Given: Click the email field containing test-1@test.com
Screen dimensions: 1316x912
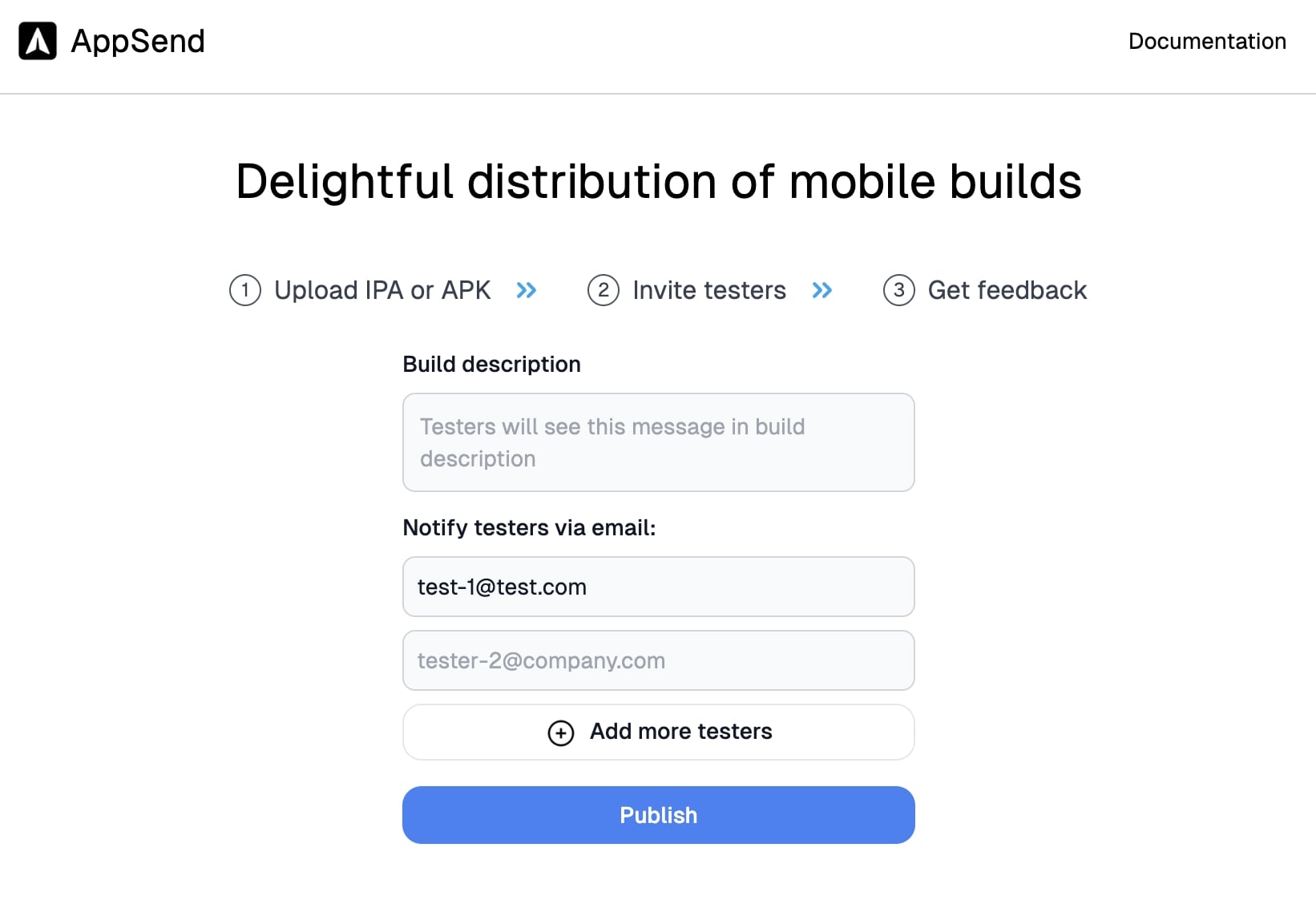Looking at the screenshot, I should [658, 587].
